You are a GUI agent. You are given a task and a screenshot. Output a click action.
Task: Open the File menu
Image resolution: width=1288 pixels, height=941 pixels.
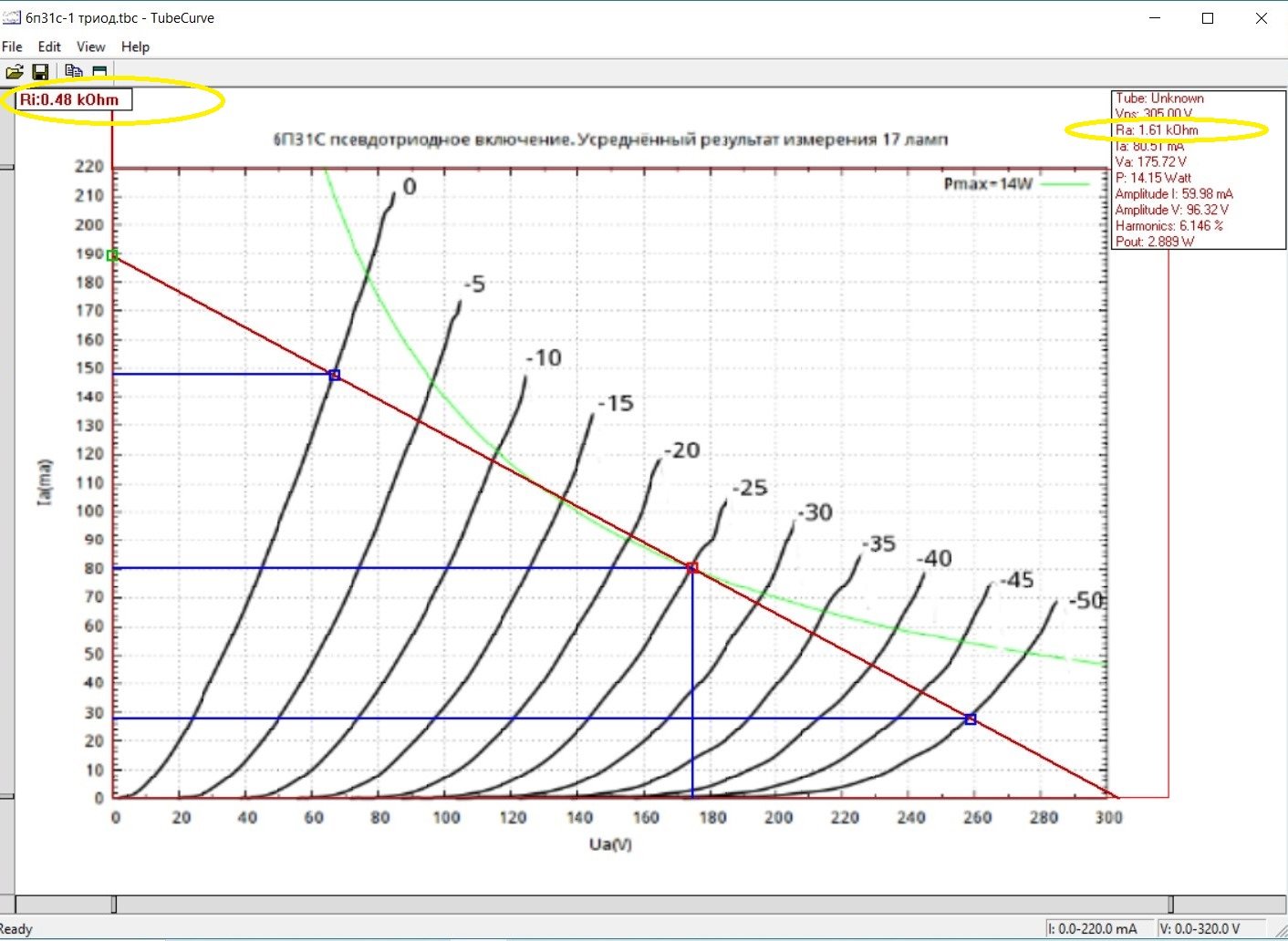[x=12, y=47]
